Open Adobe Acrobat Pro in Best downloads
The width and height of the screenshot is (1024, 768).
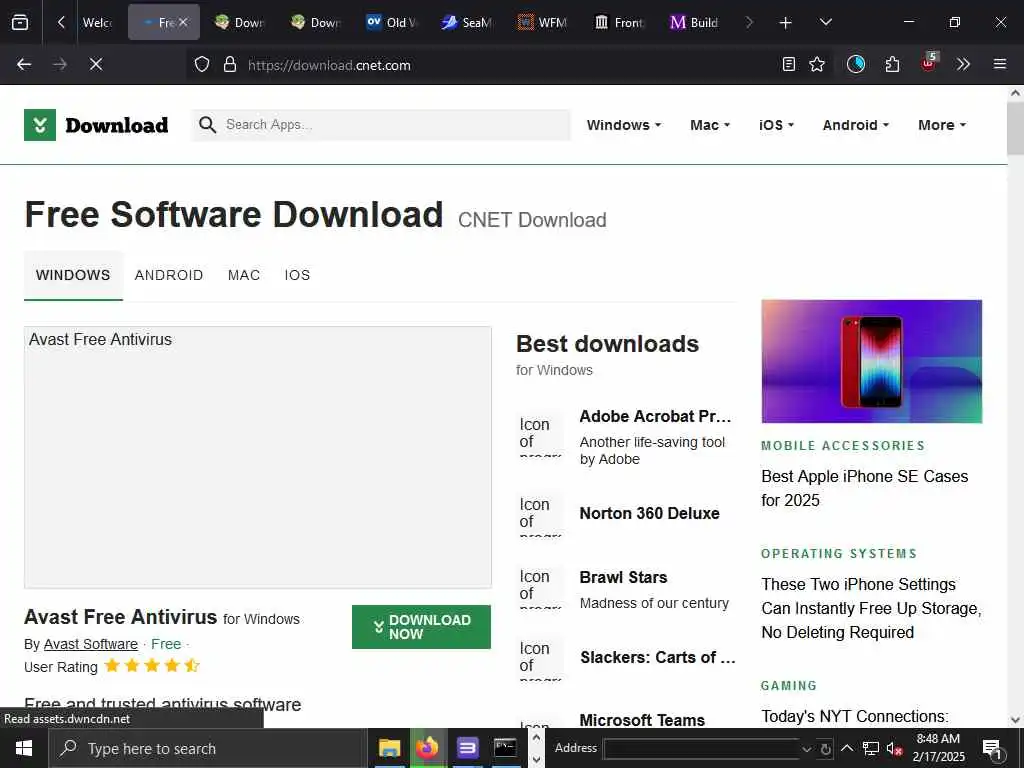coord(655,417)
